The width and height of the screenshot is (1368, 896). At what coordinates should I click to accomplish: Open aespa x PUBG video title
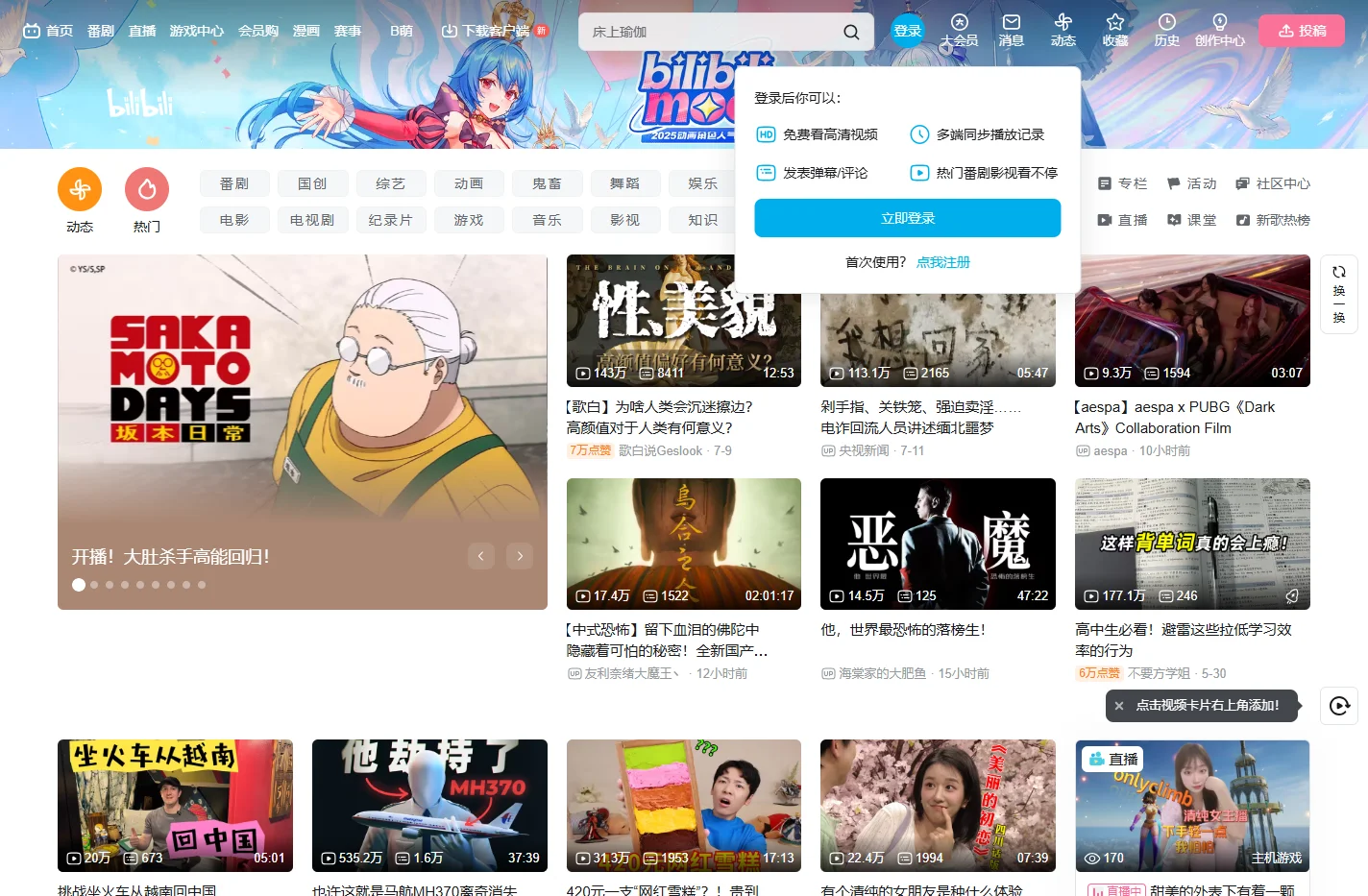pyautogui.click(x=1175, y=418)
